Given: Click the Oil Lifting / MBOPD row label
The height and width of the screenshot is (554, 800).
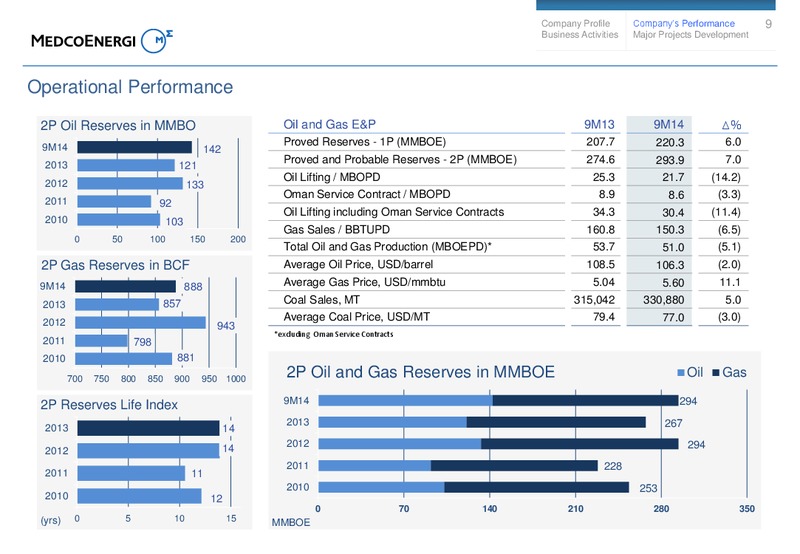Looking at the screenshot, I should point(332,177).
